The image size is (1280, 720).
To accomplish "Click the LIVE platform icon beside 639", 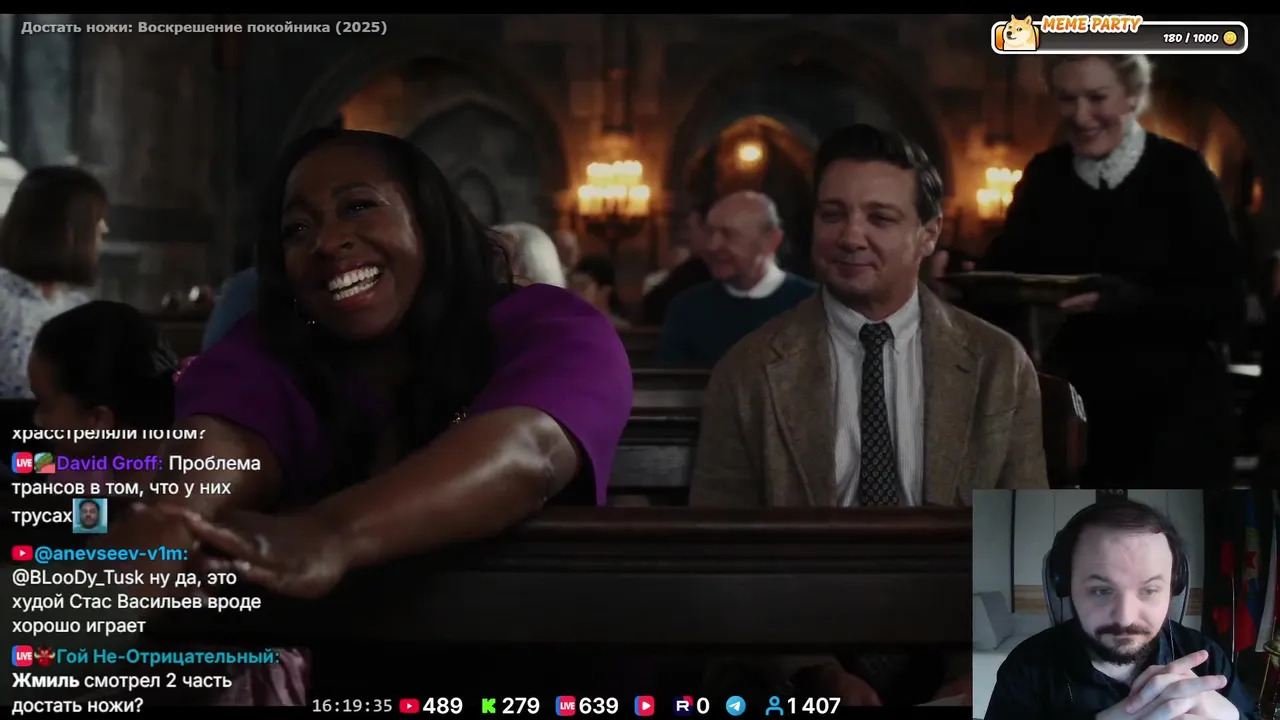I will (x=565, y=706).
